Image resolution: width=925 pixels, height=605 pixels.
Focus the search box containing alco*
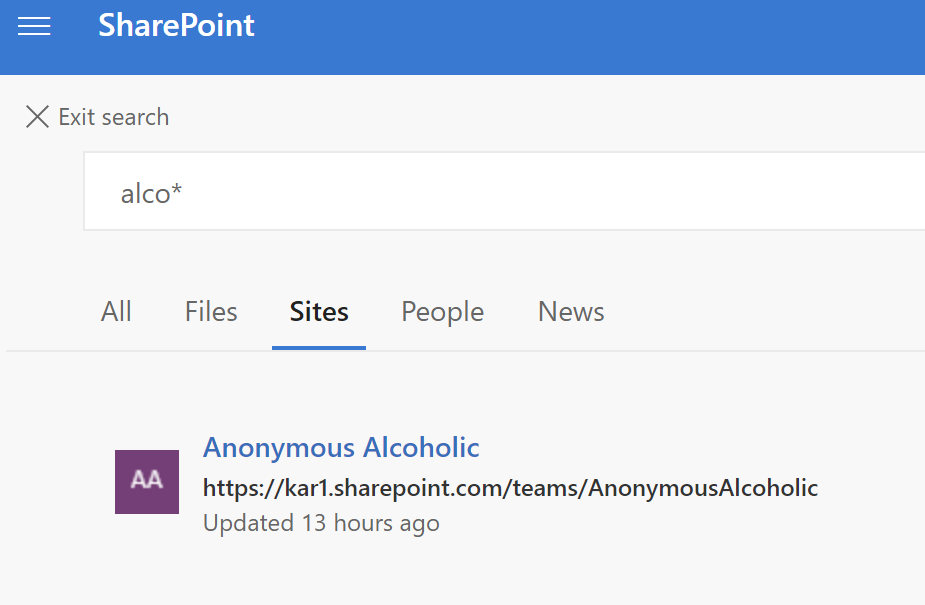[504, 191]
